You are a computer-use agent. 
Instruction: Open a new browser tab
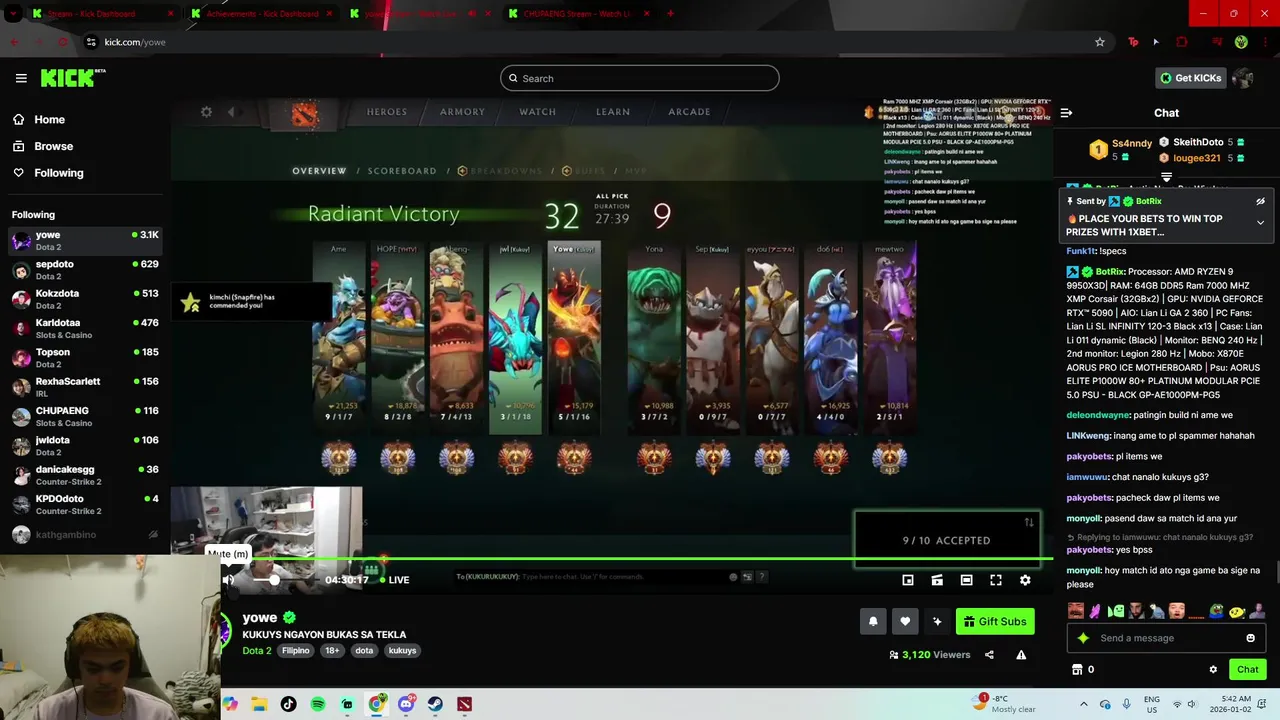(670, 14)
